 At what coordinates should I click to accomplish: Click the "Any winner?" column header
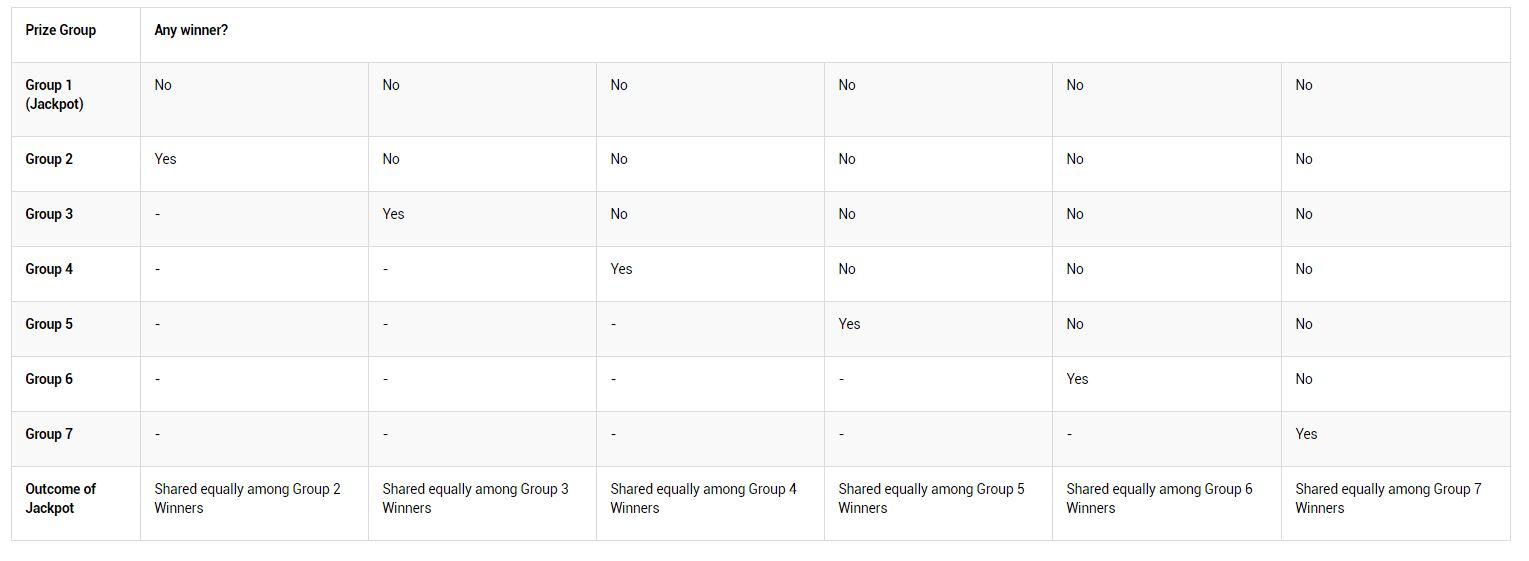click(x=191, y=30)
